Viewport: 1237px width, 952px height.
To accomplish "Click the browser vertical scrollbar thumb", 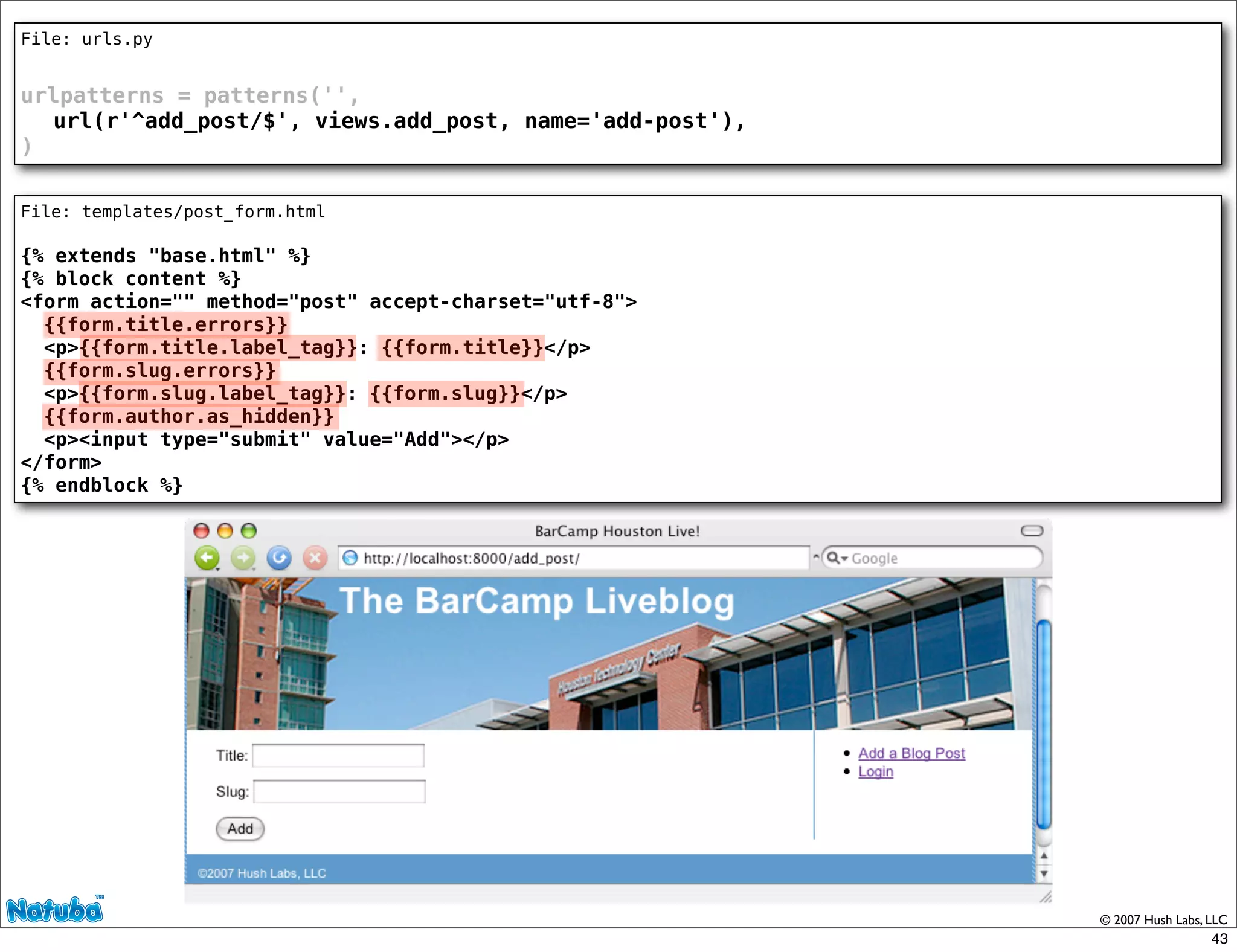I will 1044,724.
